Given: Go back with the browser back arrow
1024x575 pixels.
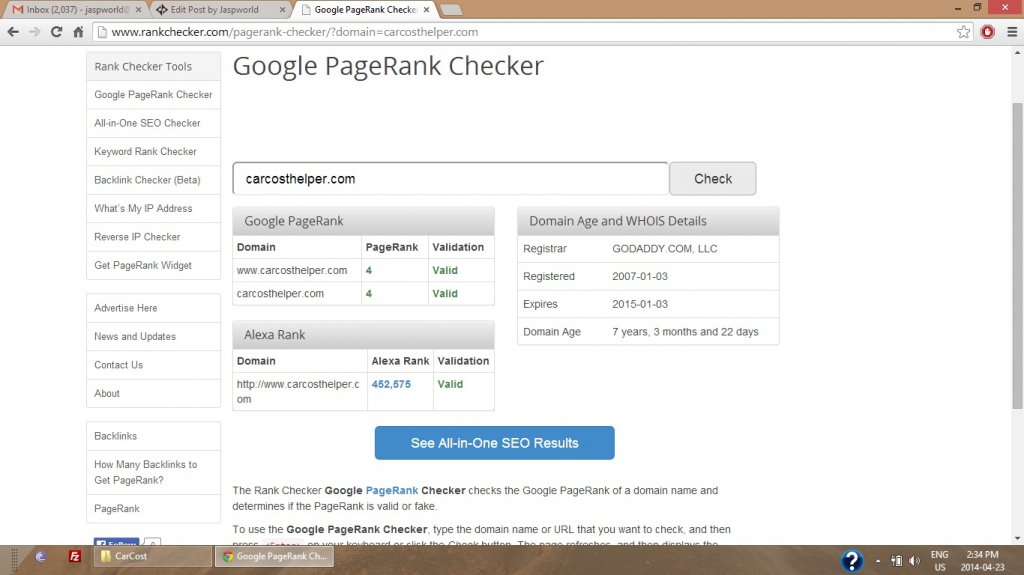Looking at the screenshot, I should click(x=13, y=31).
